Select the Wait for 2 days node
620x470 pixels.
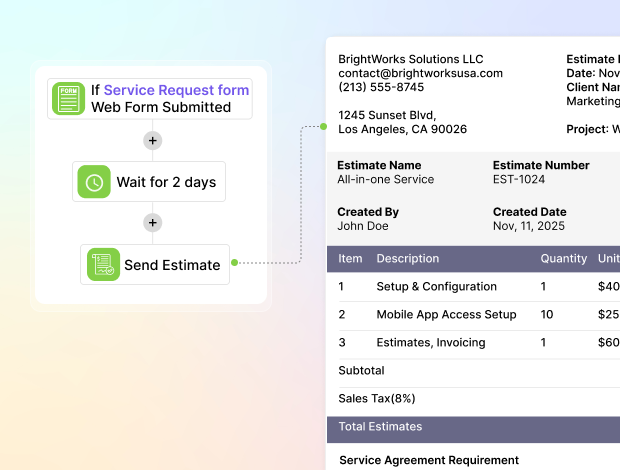click(149, 181)
